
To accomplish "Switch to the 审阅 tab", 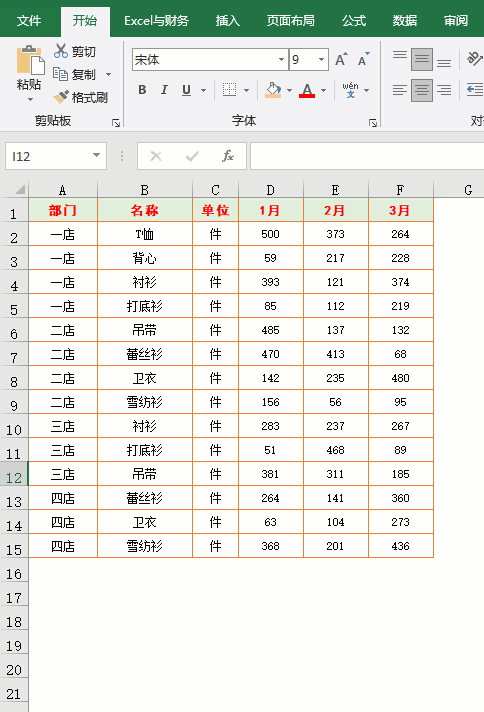I will [x=455, y=20].
